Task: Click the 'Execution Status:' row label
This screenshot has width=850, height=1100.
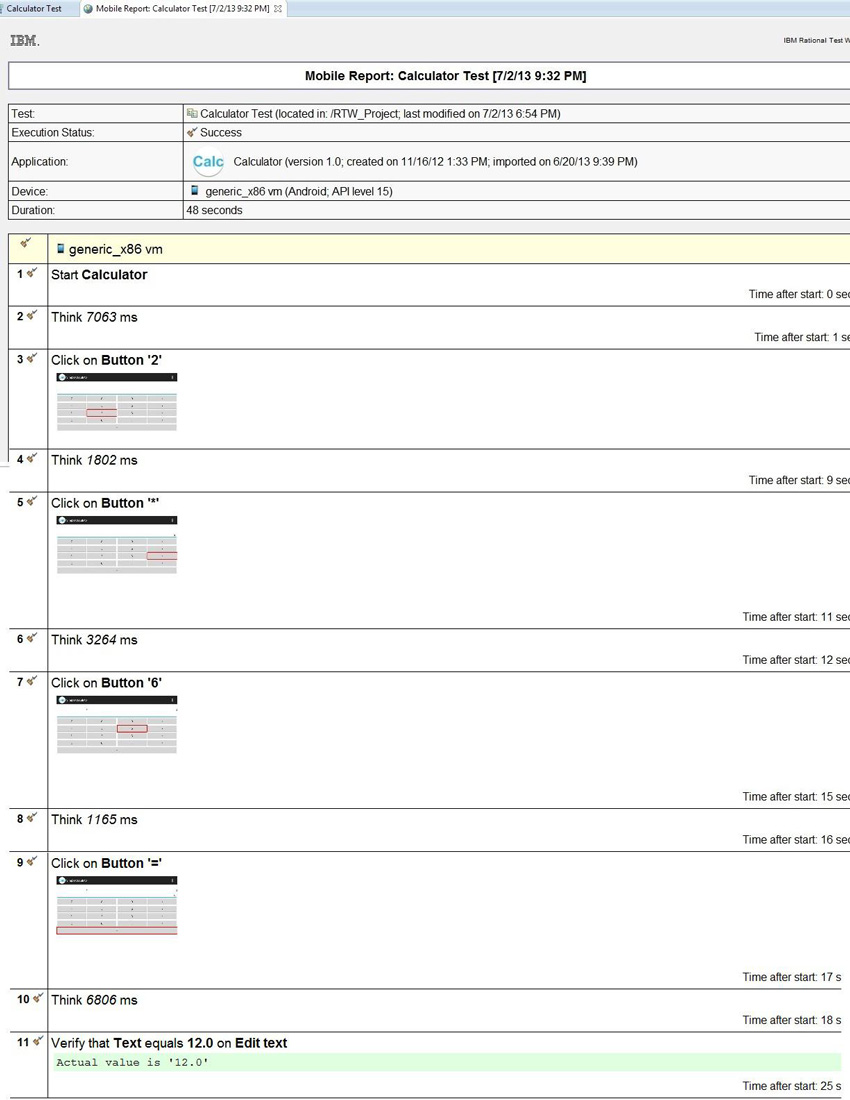Action: point(53,133)
